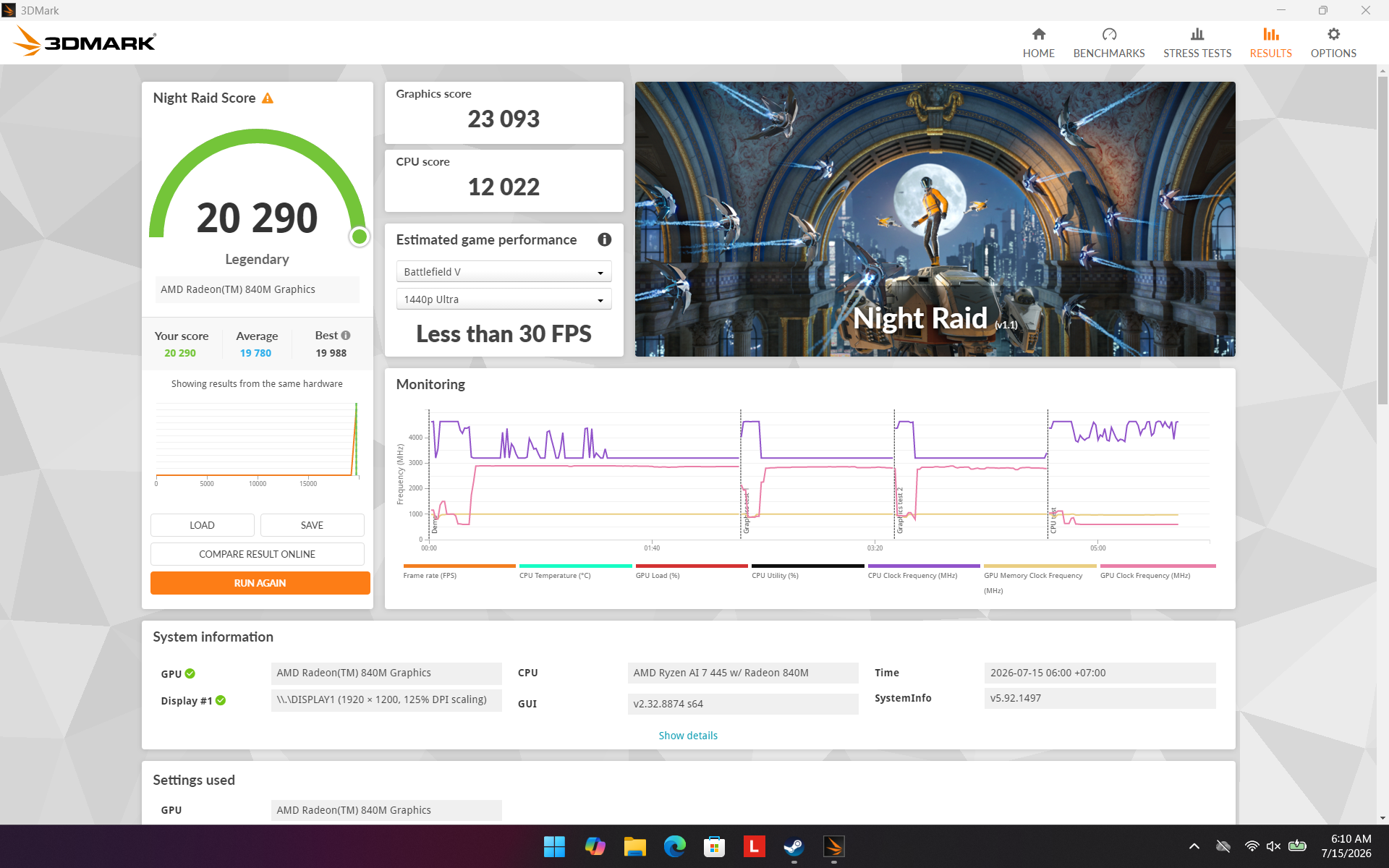Toggle the GPU Clock Frequency legend
Screen dimensions: 1389x868
click(x=1157, y=571)
